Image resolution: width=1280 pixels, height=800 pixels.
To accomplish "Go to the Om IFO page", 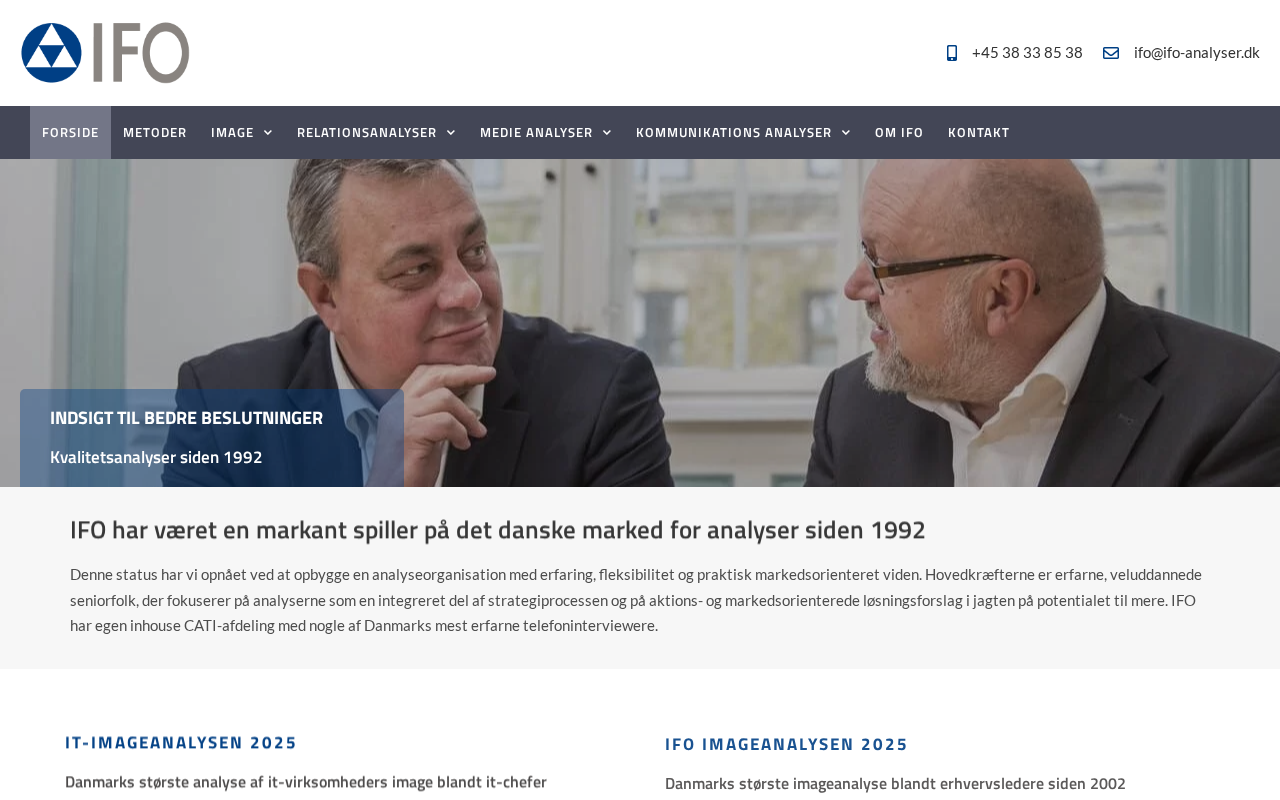I will [899, 133].
